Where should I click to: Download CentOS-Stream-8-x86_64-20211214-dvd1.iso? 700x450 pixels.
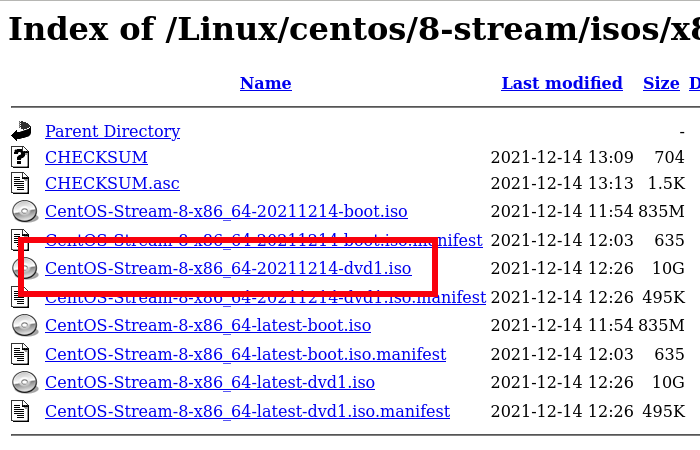[x=228, y=268]
